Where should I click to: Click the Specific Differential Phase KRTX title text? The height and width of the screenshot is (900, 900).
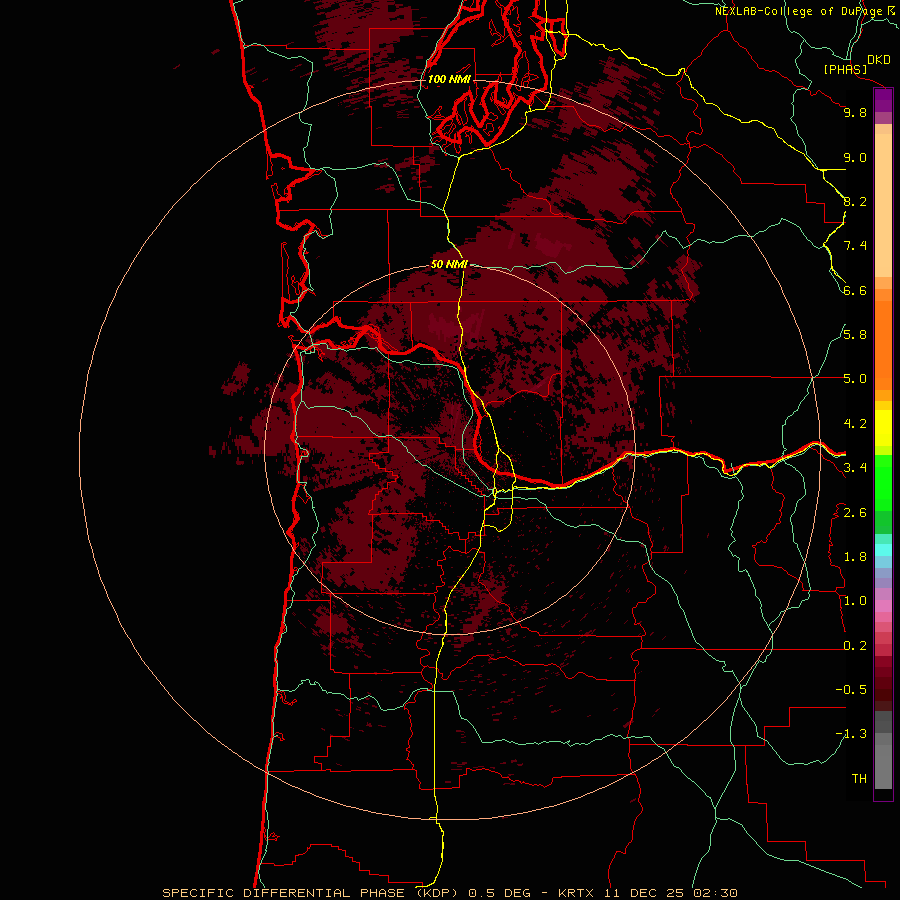coord(449,893)
